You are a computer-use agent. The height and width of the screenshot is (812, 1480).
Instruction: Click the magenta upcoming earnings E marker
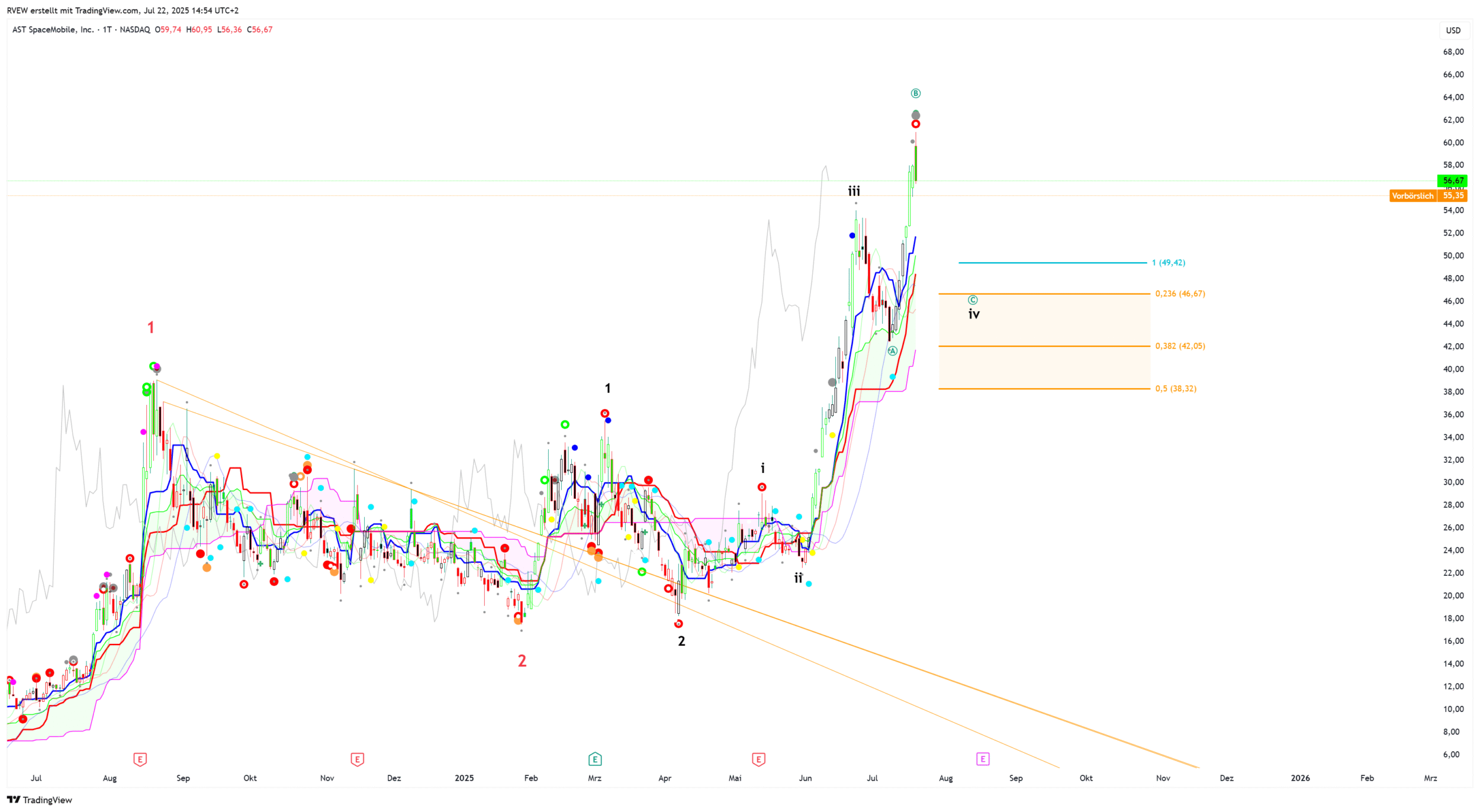pyautogui.click(x=983, y=759)
